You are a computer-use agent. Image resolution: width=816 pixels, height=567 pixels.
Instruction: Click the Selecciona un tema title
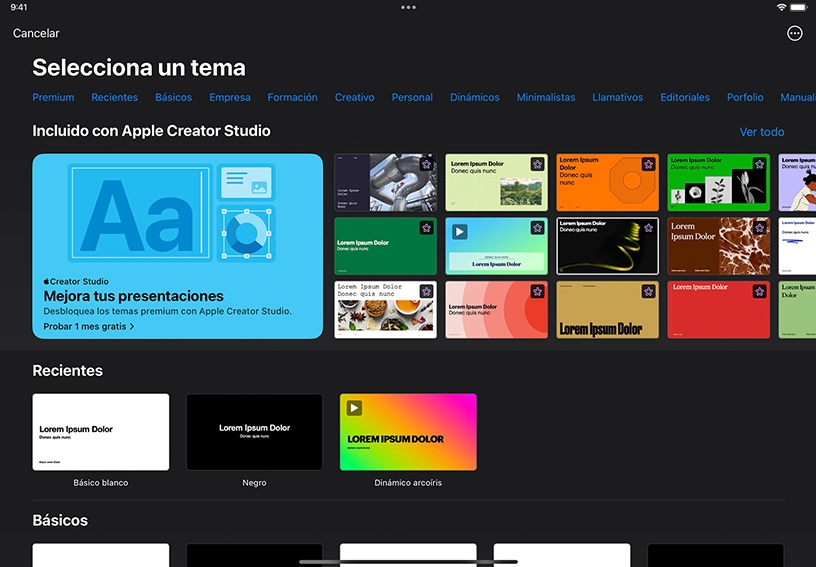pyautogui.click(x=139, y=68)
